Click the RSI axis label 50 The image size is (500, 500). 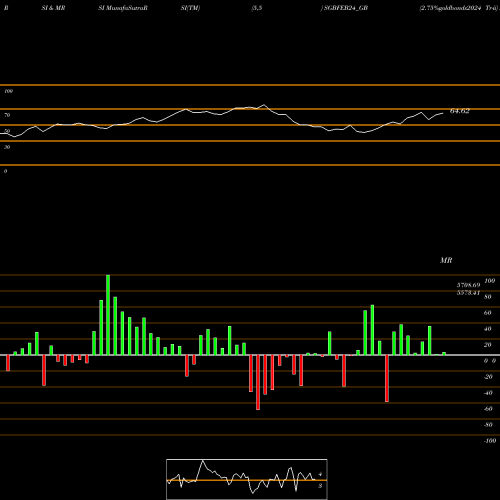[x=7, y=131]
